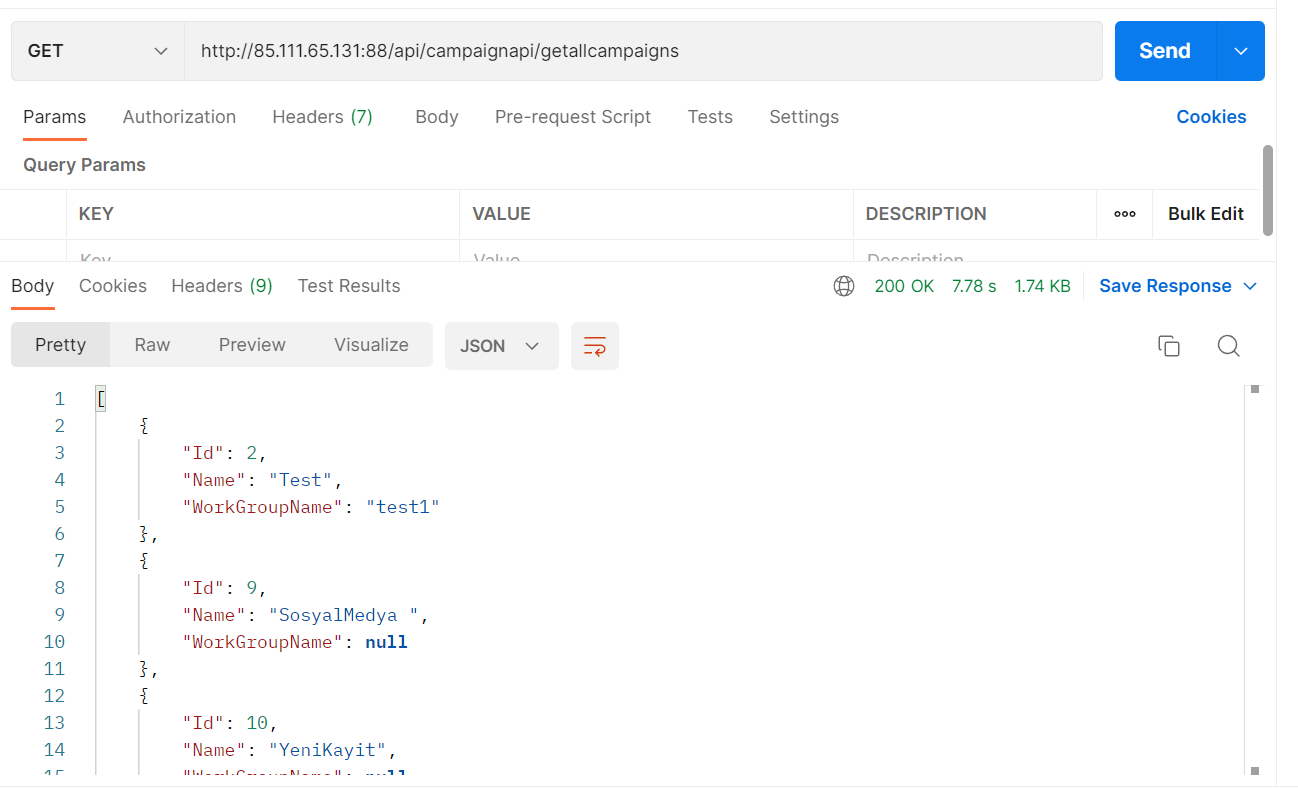Open the request Headers (7) tab

(x=322, y=117)
